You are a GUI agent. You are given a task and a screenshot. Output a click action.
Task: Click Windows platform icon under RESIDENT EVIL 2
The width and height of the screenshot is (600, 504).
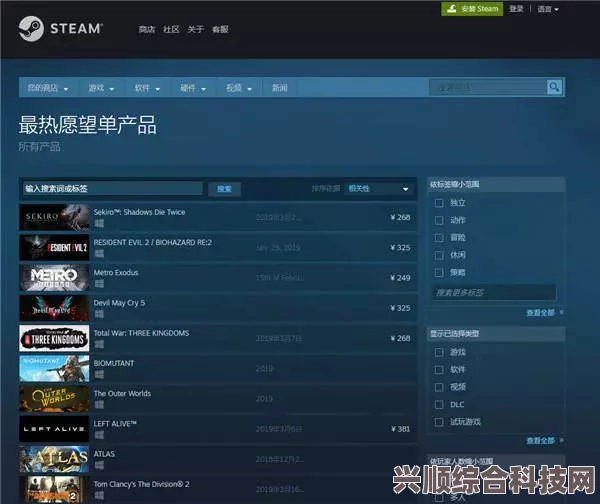point(99,253)
